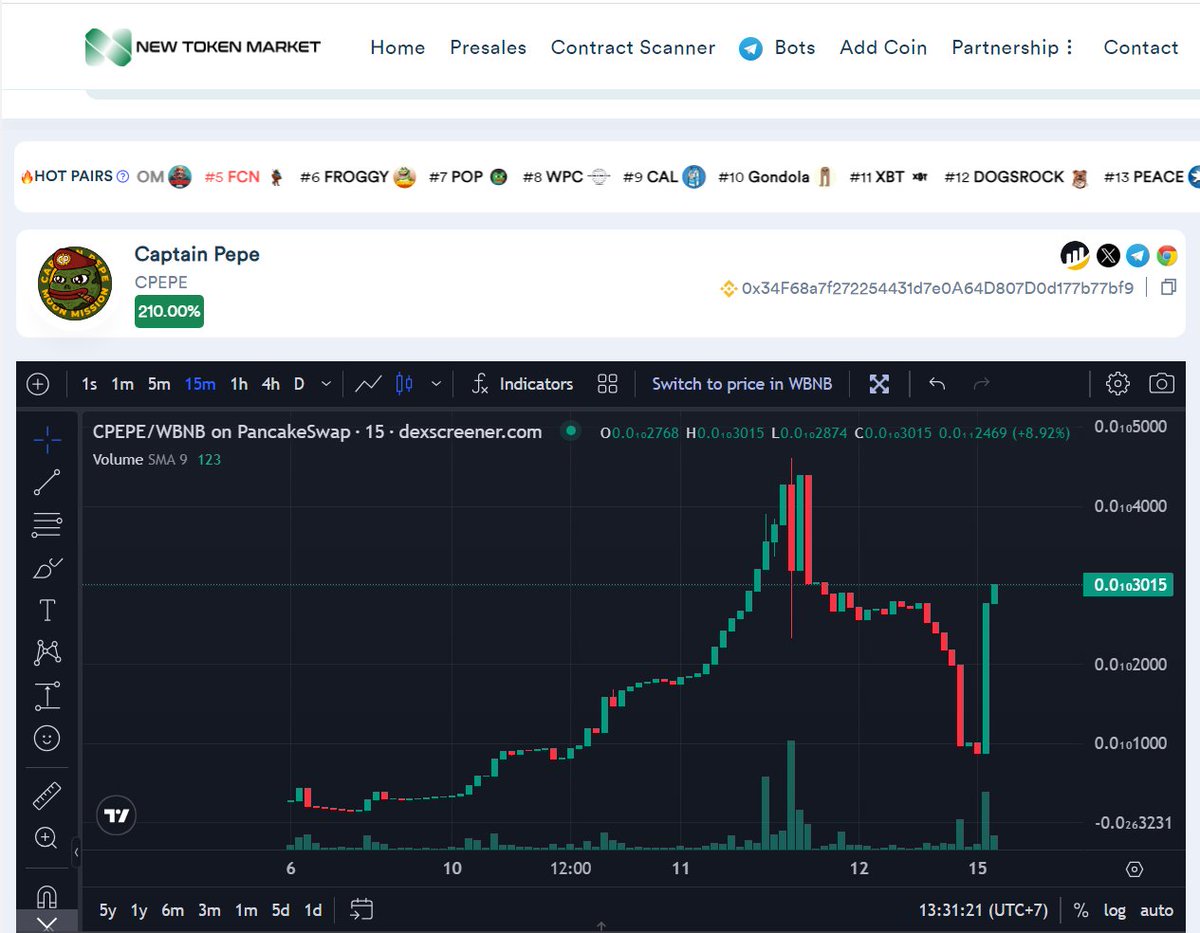Viewport: 1200px width, 933px height.
Task: Select the crosshair cursor tool
Action: (47, 439)
